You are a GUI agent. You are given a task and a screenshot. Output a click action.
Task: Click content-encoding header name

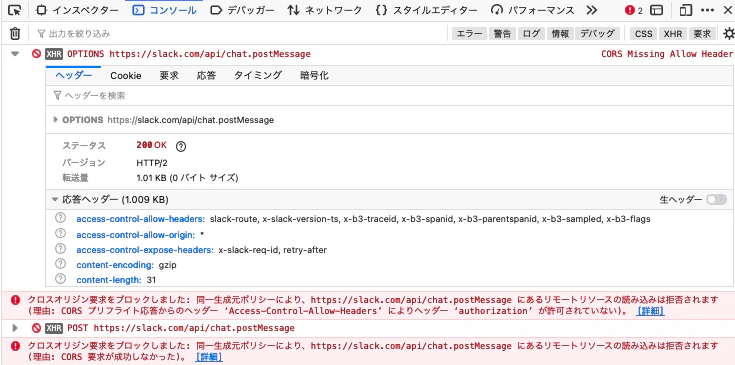[115, 265]
